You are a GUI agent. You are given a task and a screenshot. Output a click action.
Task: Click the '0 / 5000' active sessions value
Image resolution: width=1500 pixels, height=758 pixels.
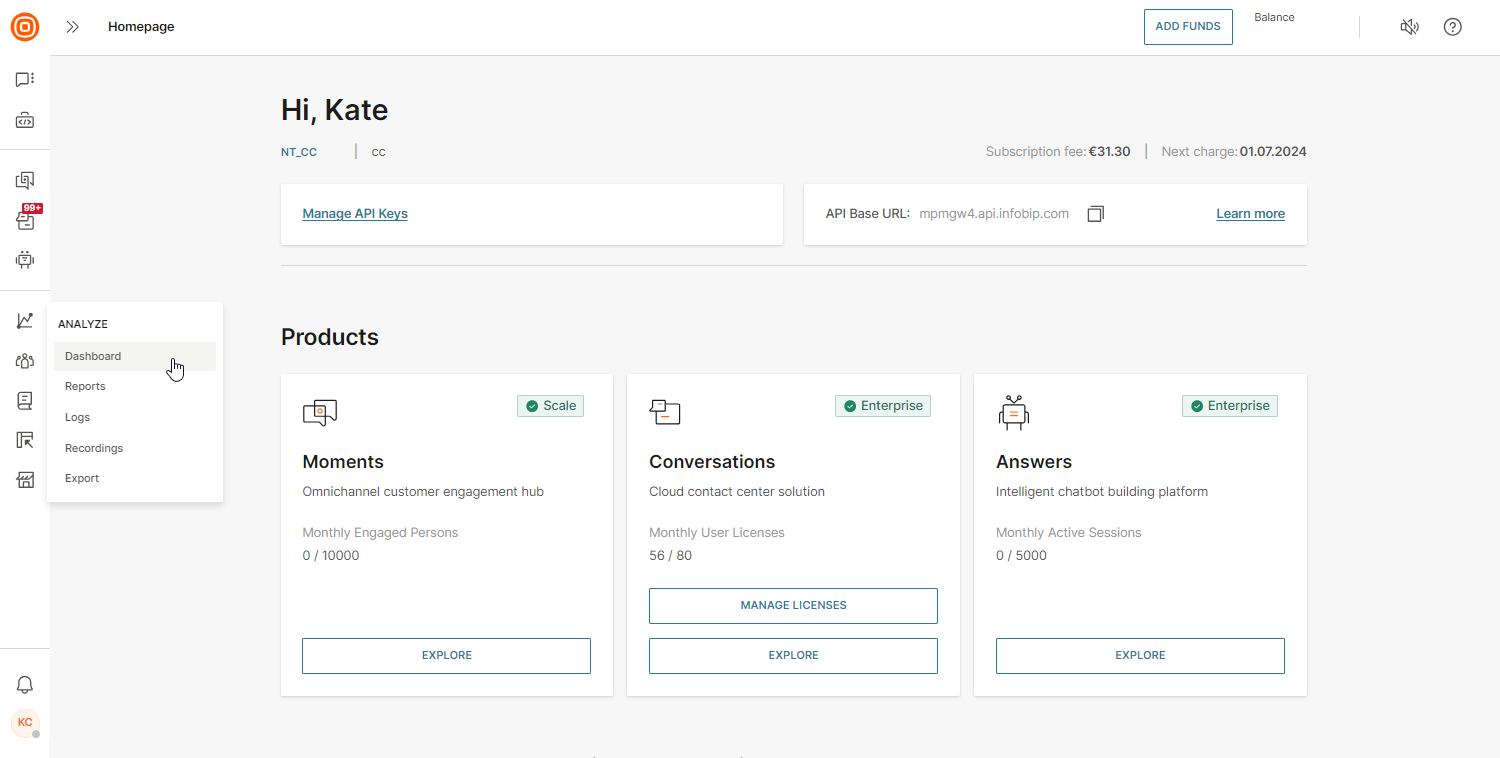pos(1021,556)
